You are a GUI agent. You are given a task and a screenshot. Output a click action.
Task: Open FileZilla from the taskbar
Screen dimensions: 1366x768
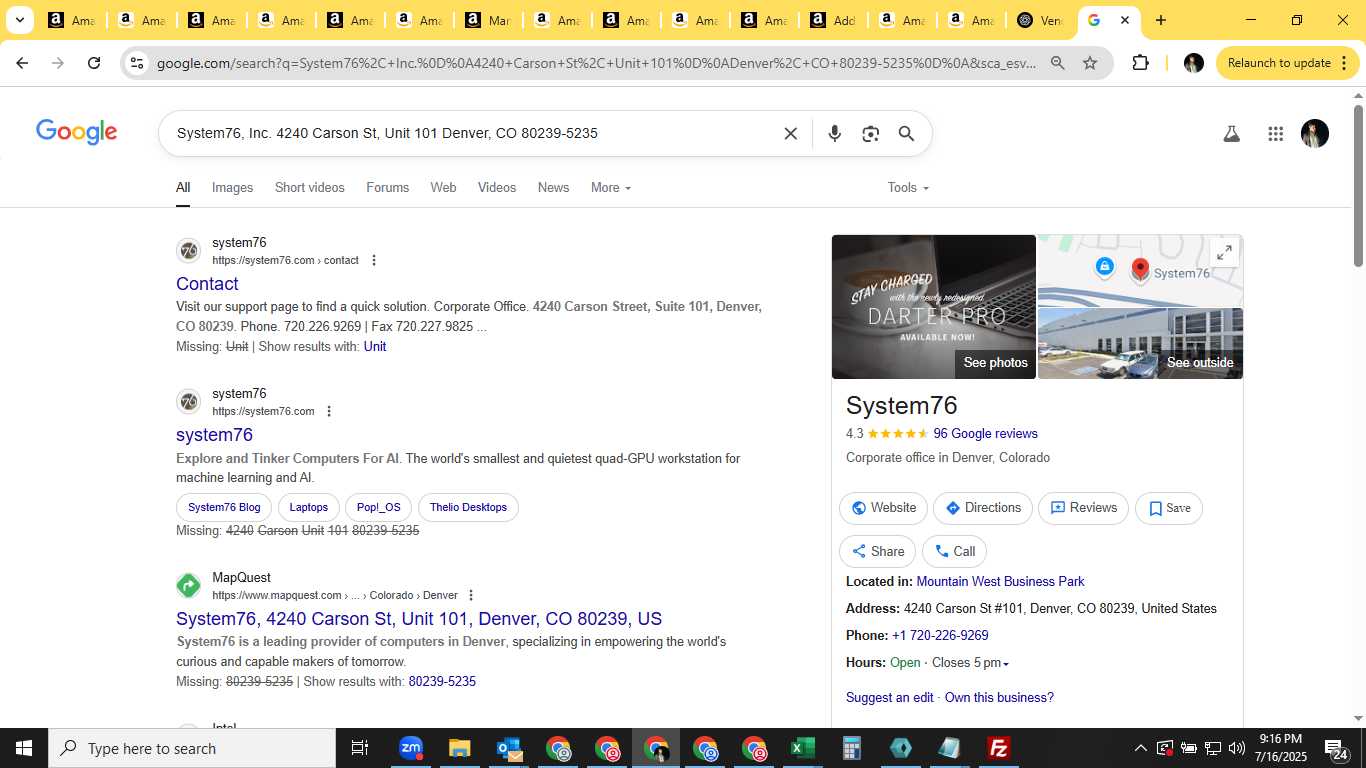pos(998,748)
